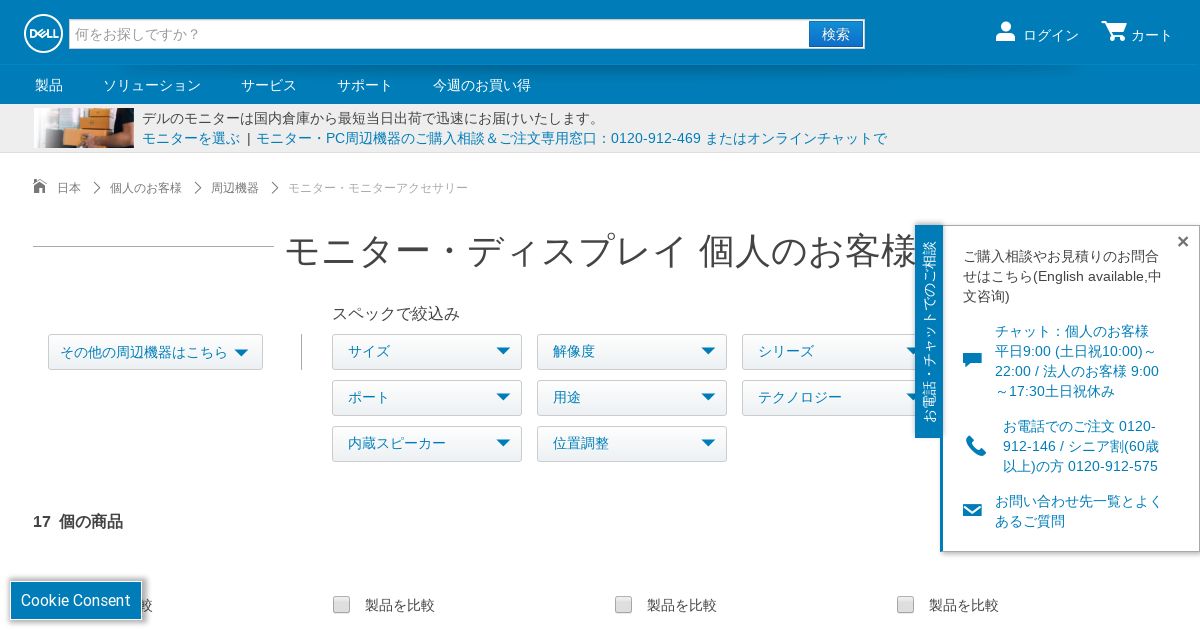Click the vertical お電話・チャットでのご相談 tab
This screenshot has height=630, width=1200.
click(x=929, y=331)
